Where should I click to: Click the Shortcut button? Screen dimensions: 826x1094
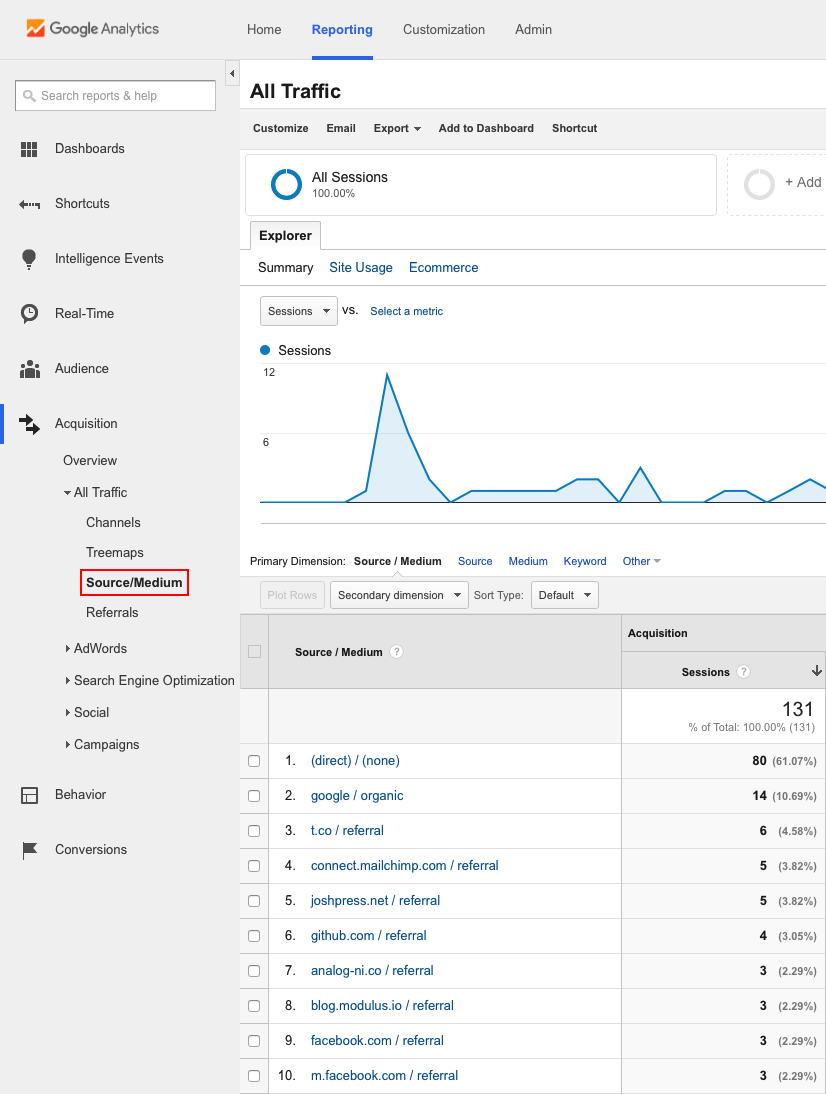click(x=574, y=128)
